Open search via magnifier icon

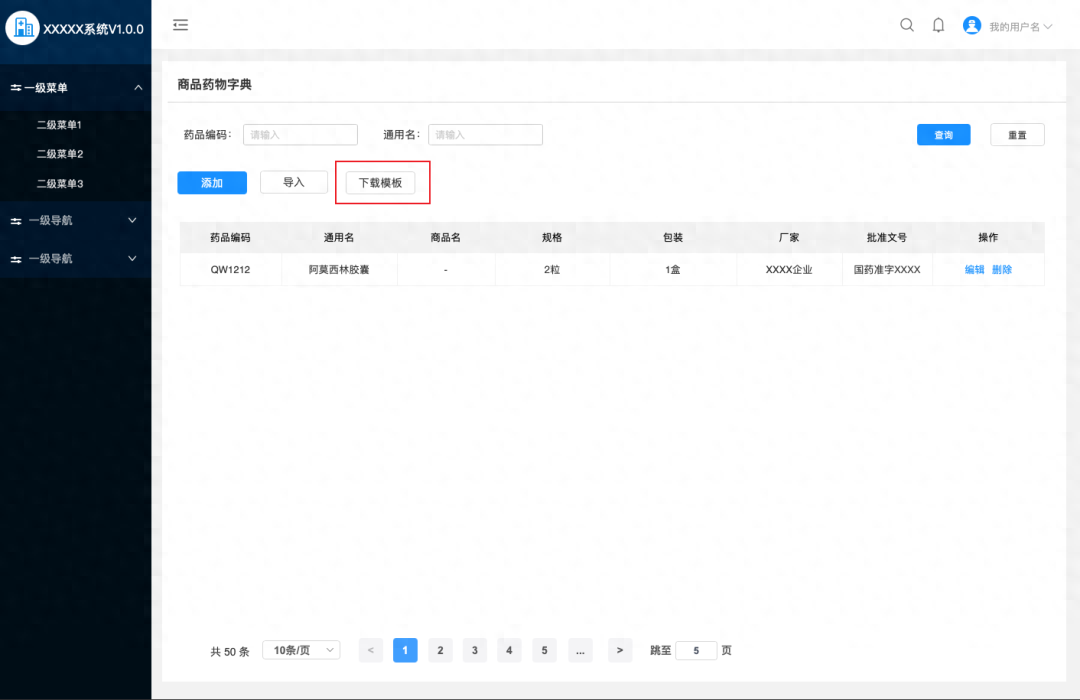point(907,25)
